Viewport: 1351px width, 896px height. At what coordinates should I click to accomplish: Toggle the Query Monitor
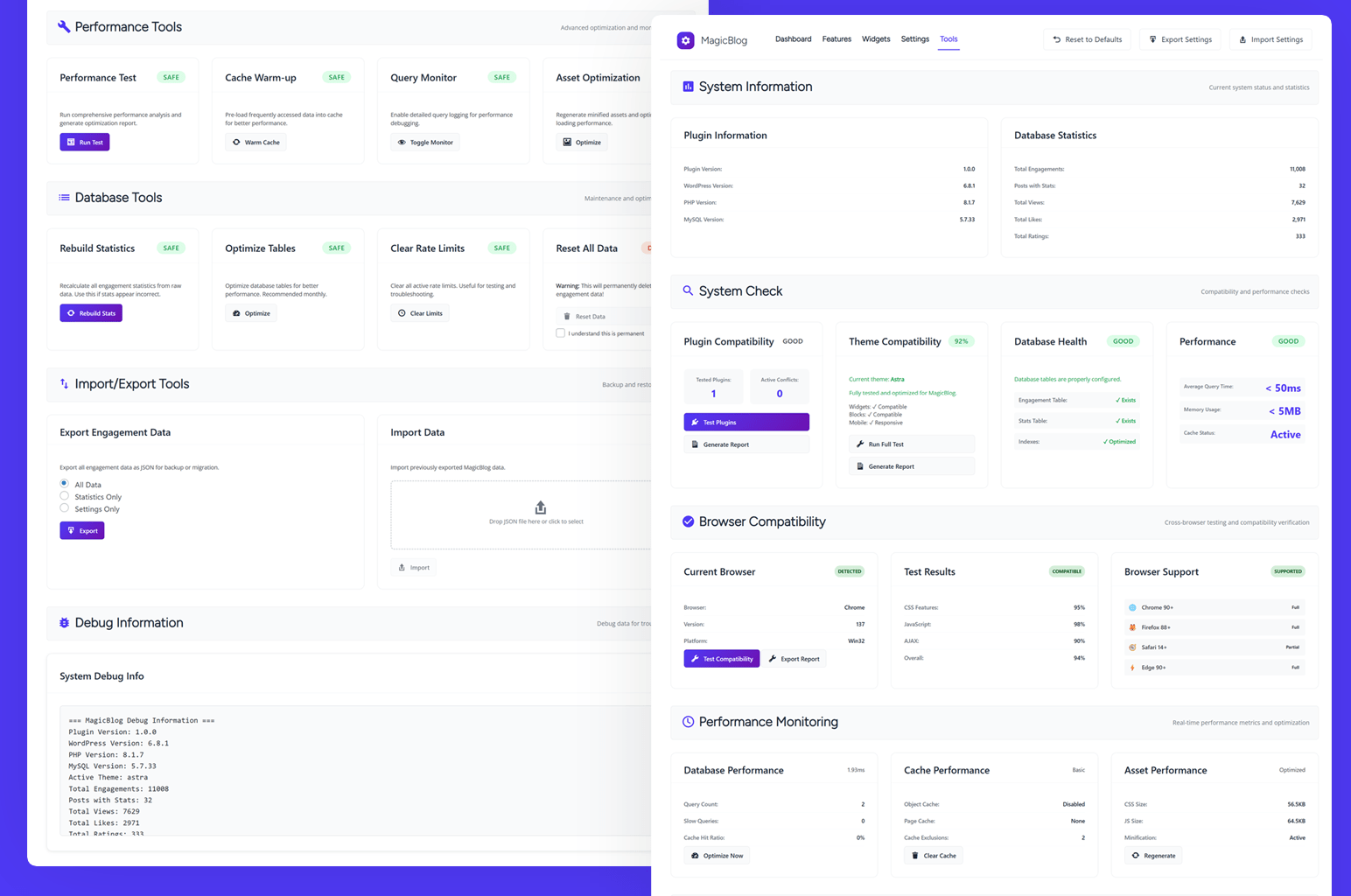click(x=425, y=142)
